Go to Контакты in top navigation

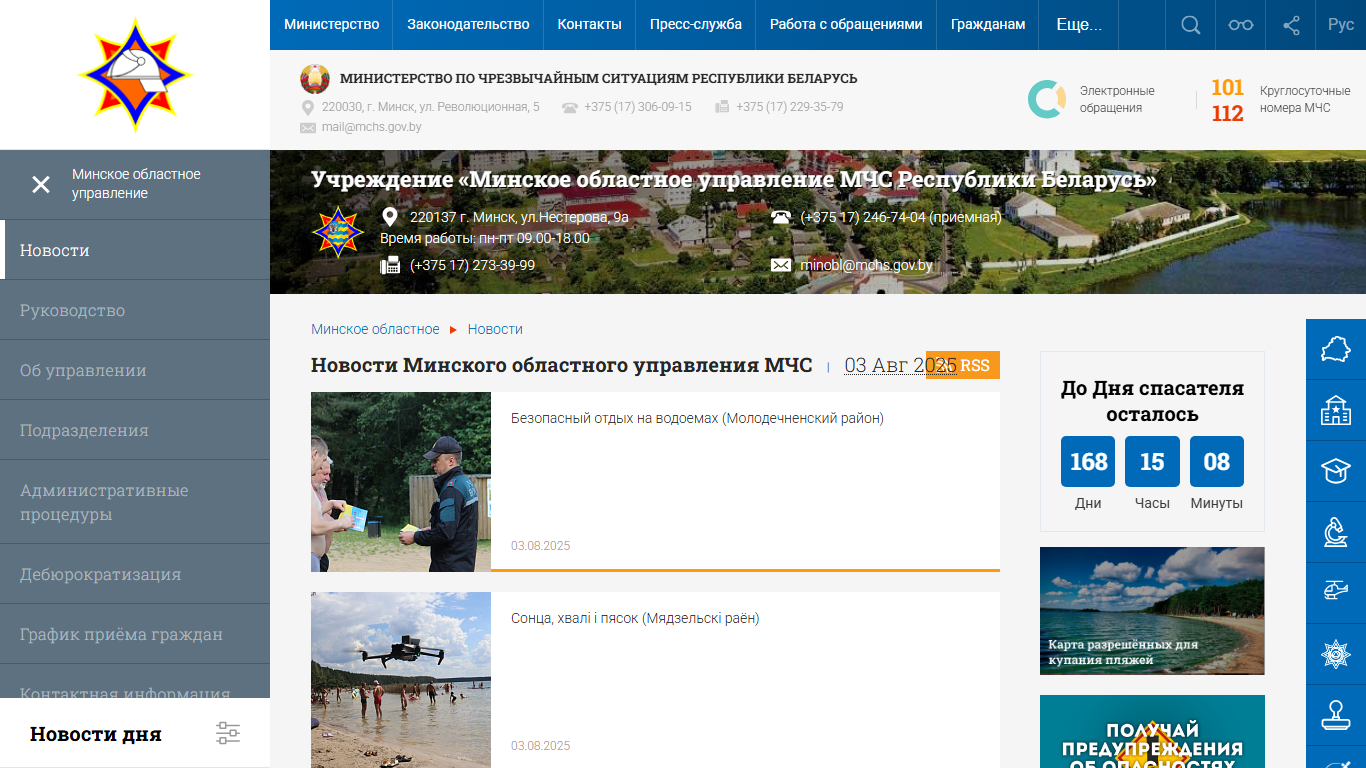tap(590, 25)
